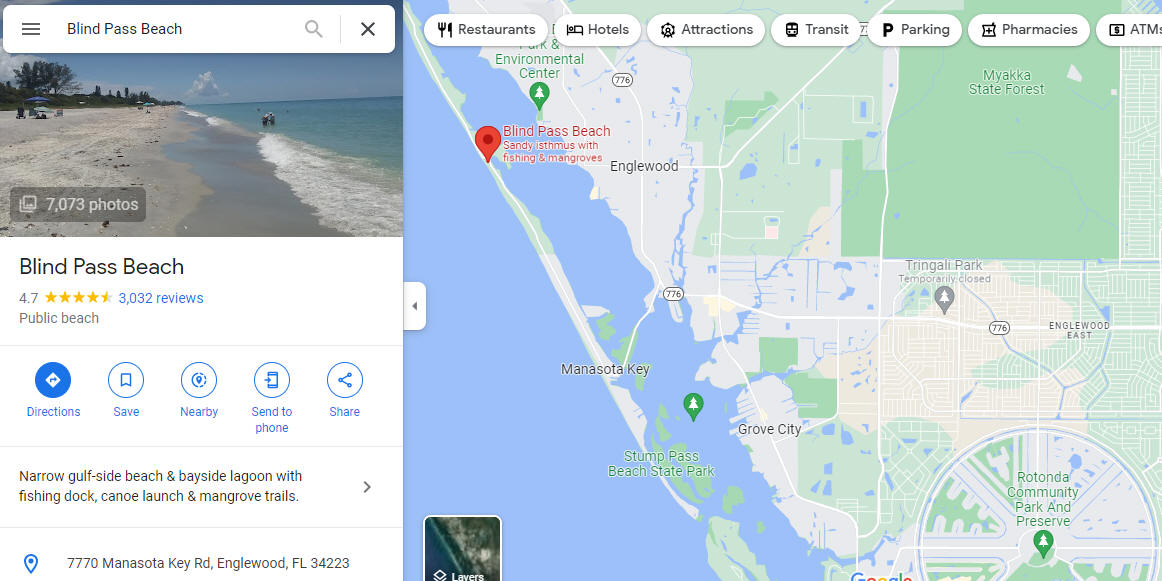Share Blind Pass Beach location
The image size is (1162, 581).
tap(345, 380)
